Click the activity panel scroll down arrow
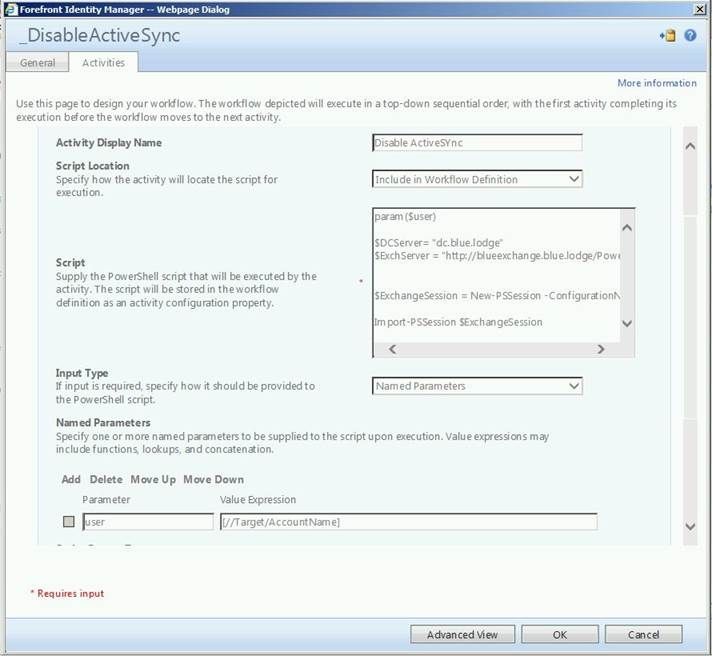This screenshot has width=712, height=656. click(x=690, y=527)
